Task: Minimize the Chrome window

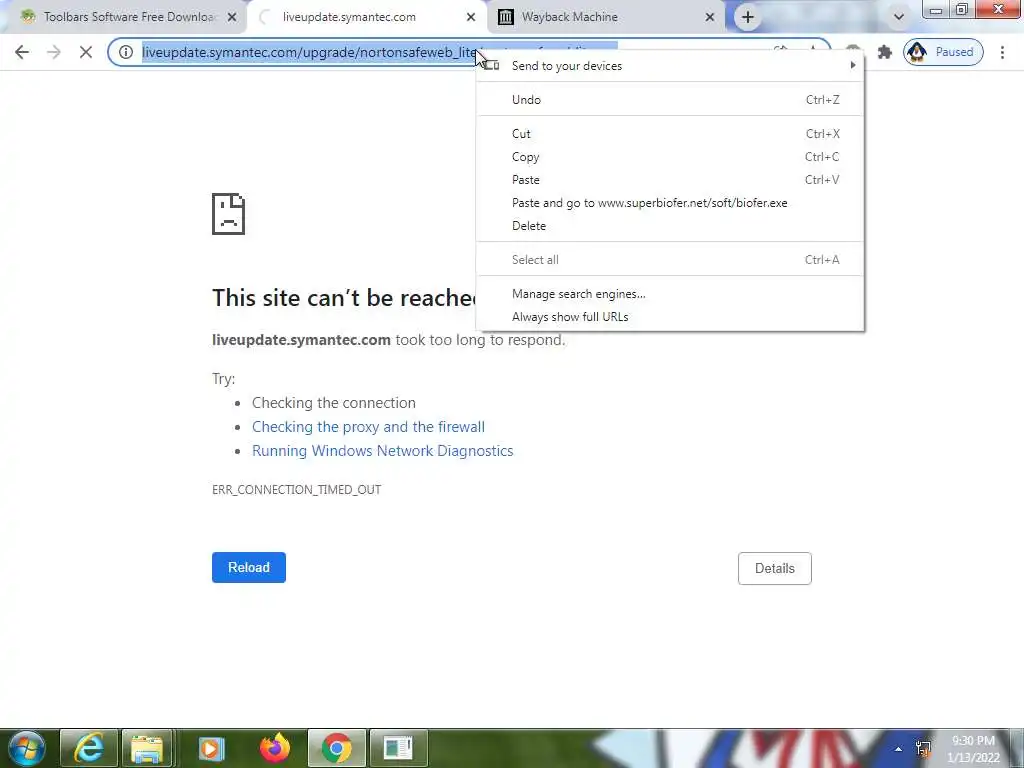Action: click(936, 9)
